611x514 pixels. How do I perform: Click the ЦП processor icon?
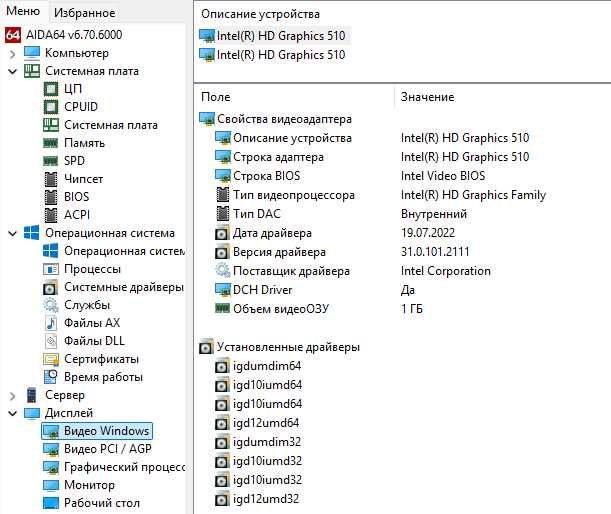(x=51, y=89)
